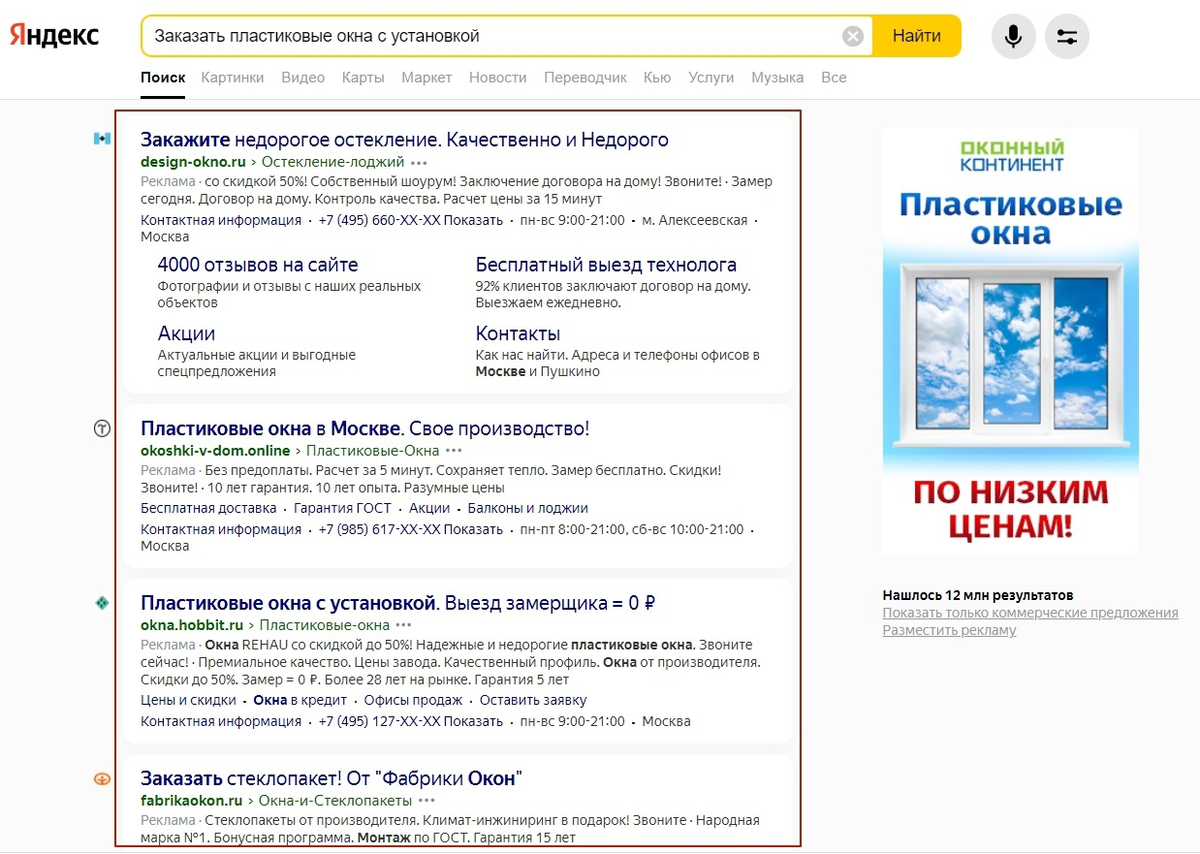The width and height of the screenshot is (1200, 854).
Task: Open the Цены и скидки link
Action: 189,700
